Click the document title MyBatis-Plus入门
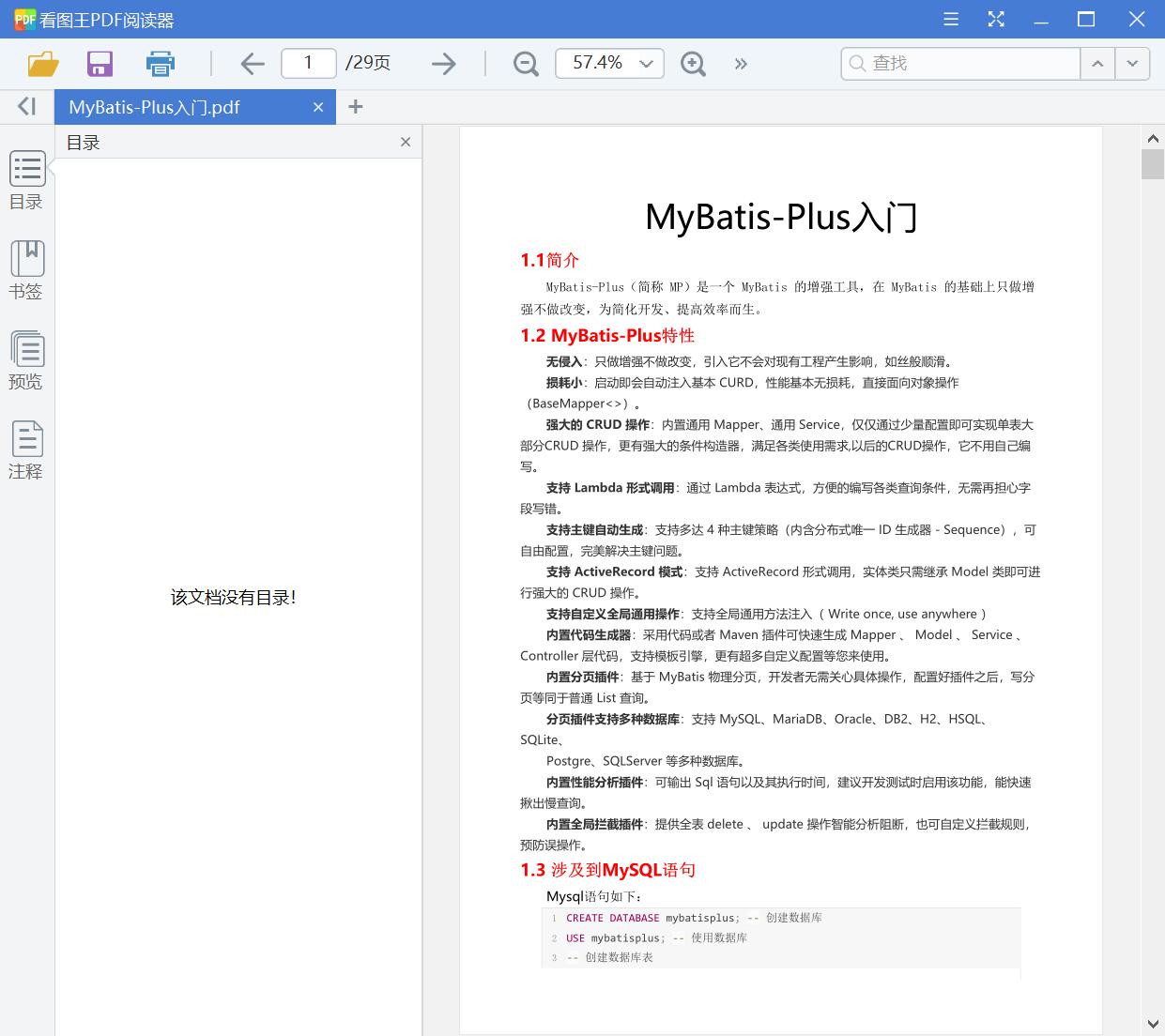 pyautogui.click(x=781, y=217)
